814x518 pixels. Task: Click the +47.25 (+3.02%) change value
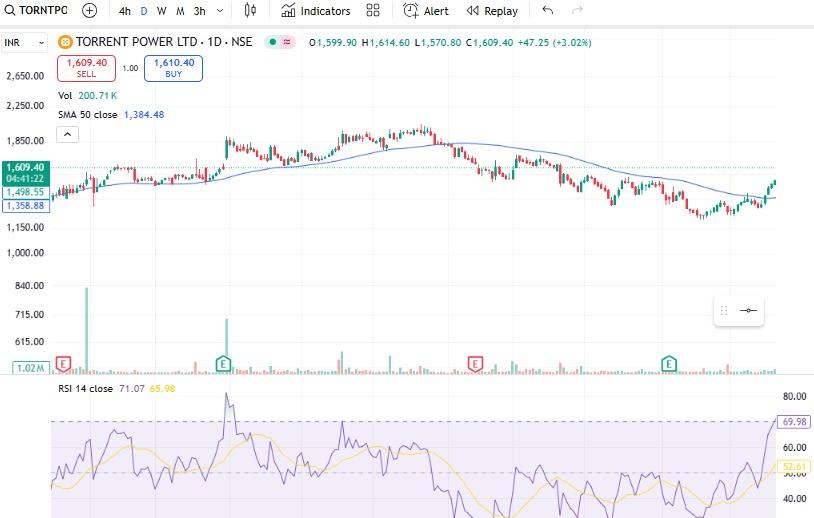coord(554,43)
